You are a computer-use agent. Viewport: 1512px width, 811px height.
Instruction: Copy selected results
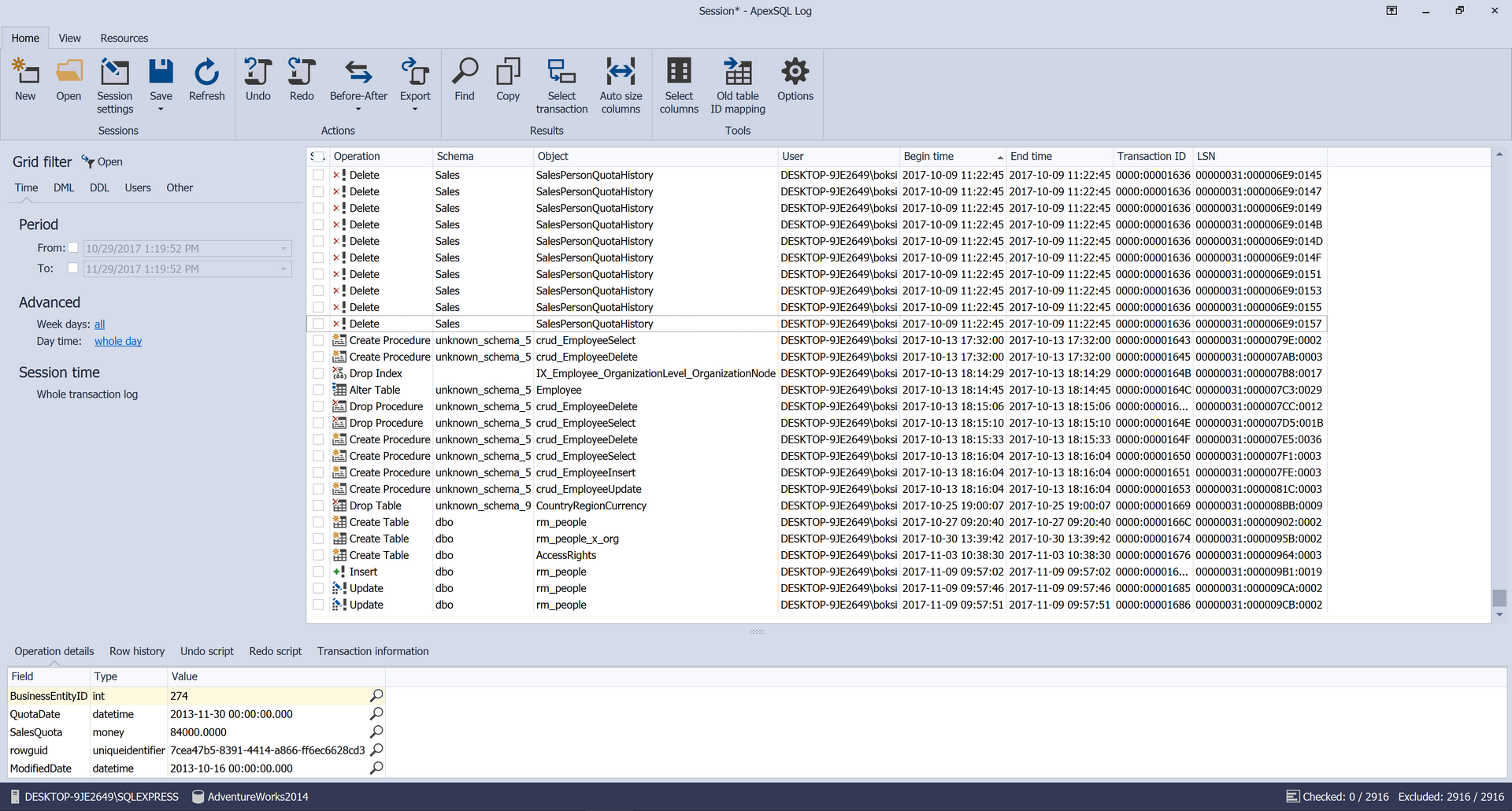[x=508, y=79]
